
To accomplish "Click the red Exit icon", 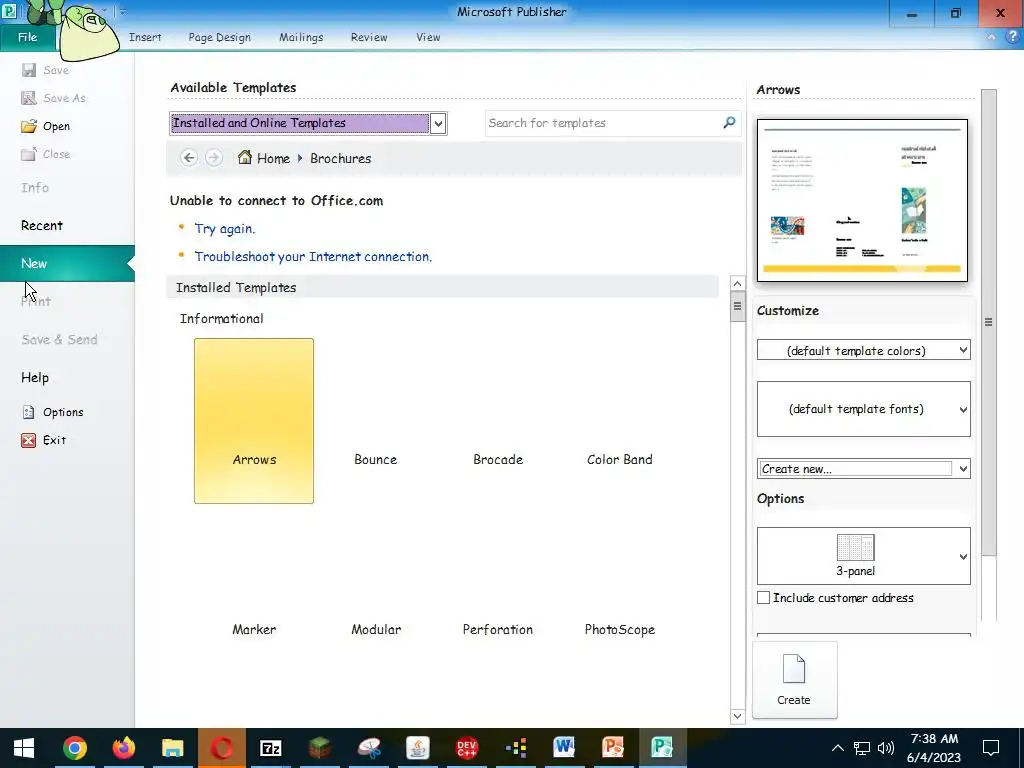I will pos(29,440).
